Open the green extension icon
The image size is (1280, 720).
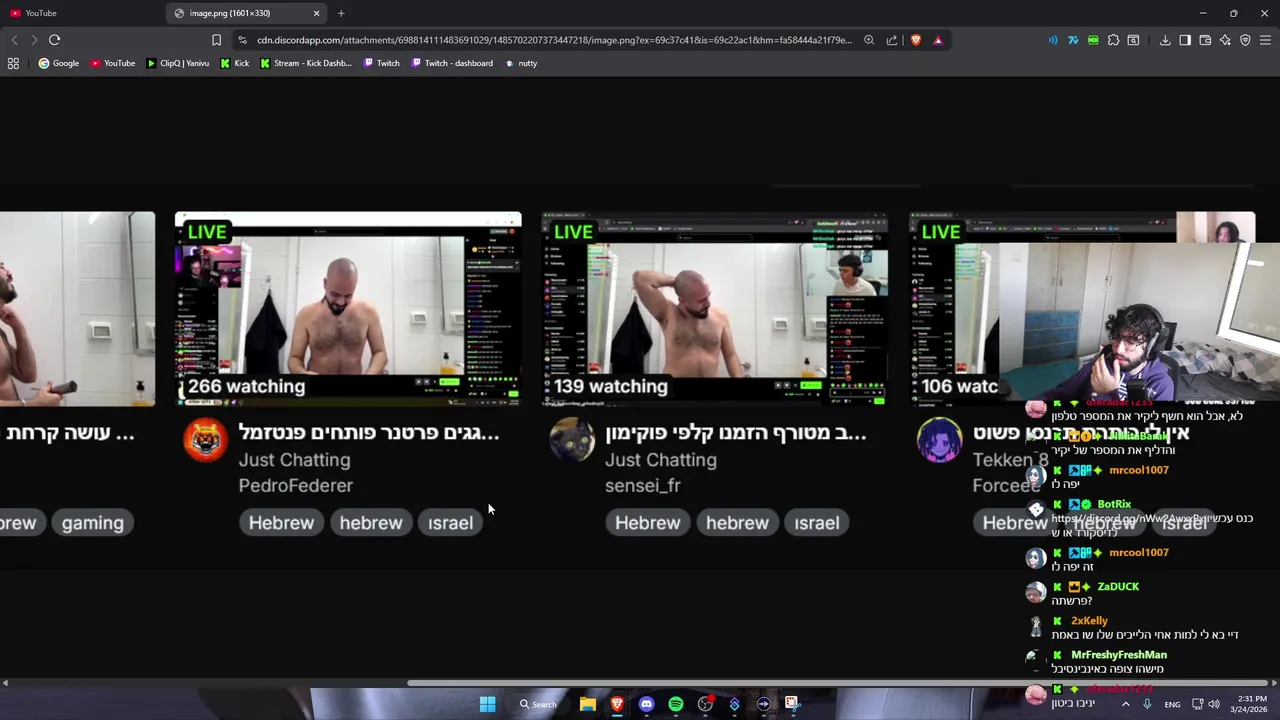click(x=1093, y=40)
